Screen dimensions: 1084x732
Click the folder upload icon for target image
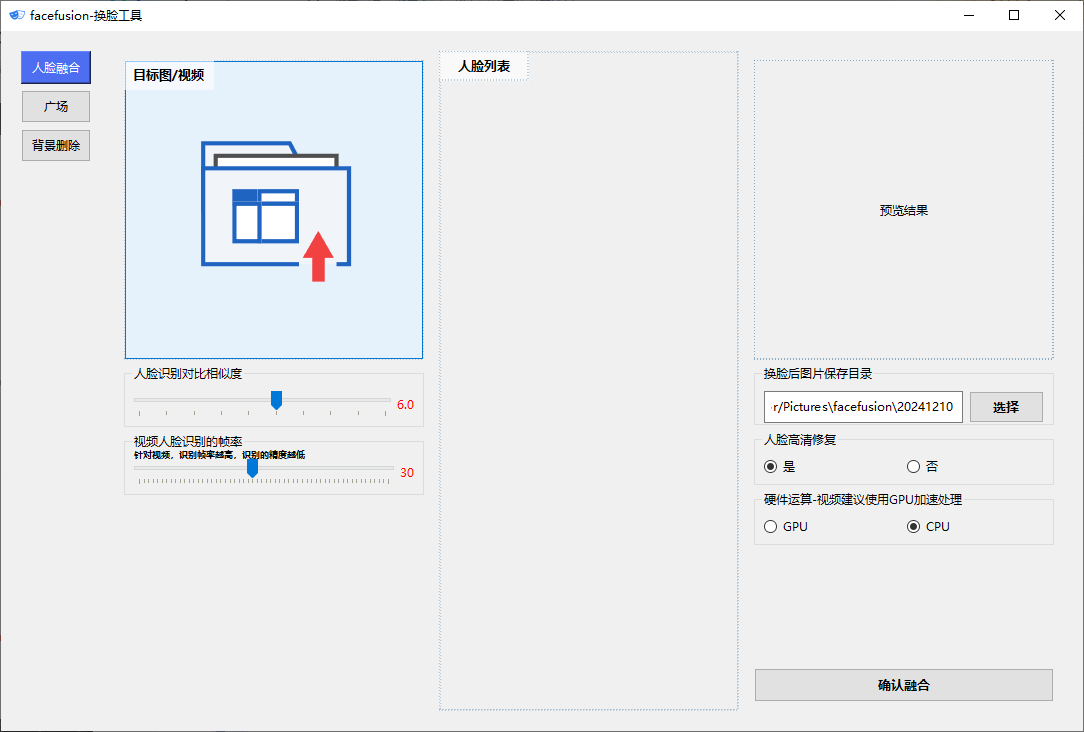pyautogui.click(x=276, y=212)
